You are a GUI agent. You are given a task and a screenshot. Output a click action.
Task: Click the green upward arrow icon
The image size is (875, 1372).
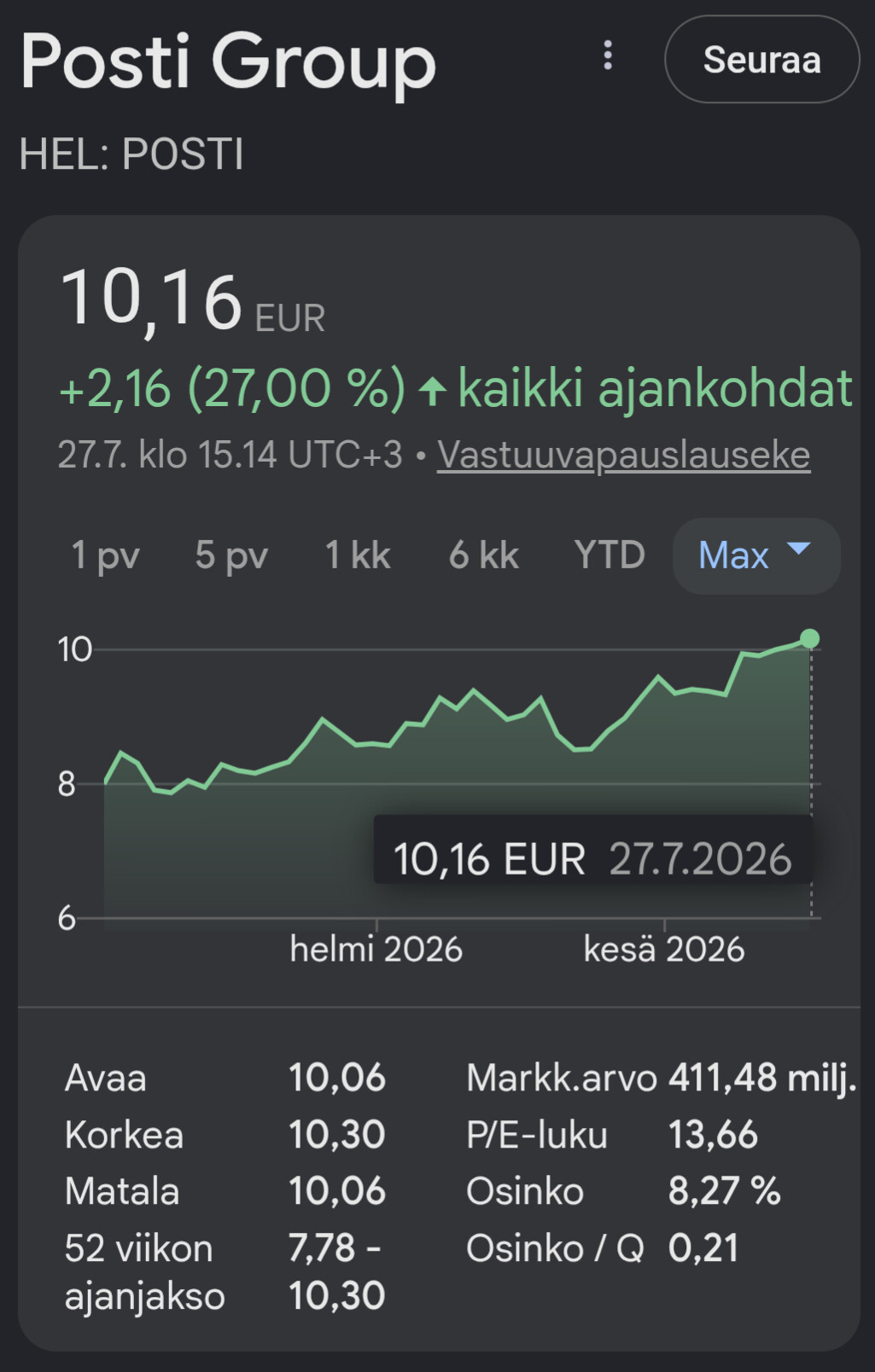[x=433, y=392]
